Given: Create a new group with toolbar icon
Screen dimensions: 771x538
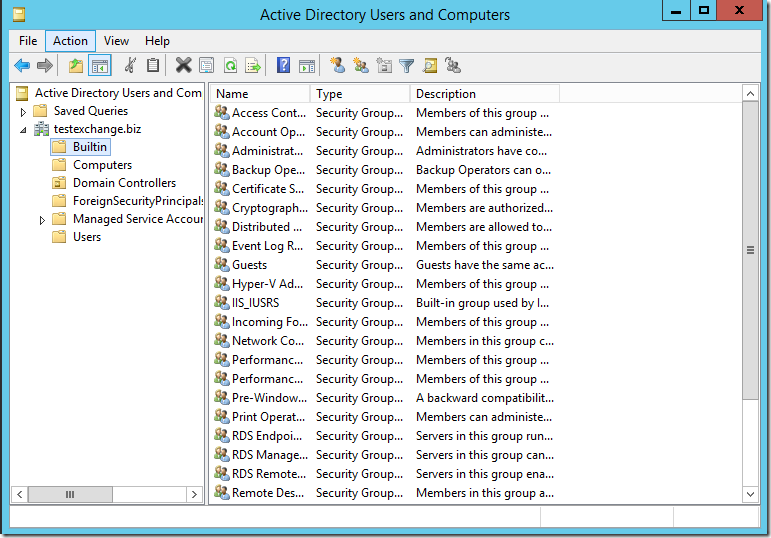Looking at the screenshot, I should 361,65.
